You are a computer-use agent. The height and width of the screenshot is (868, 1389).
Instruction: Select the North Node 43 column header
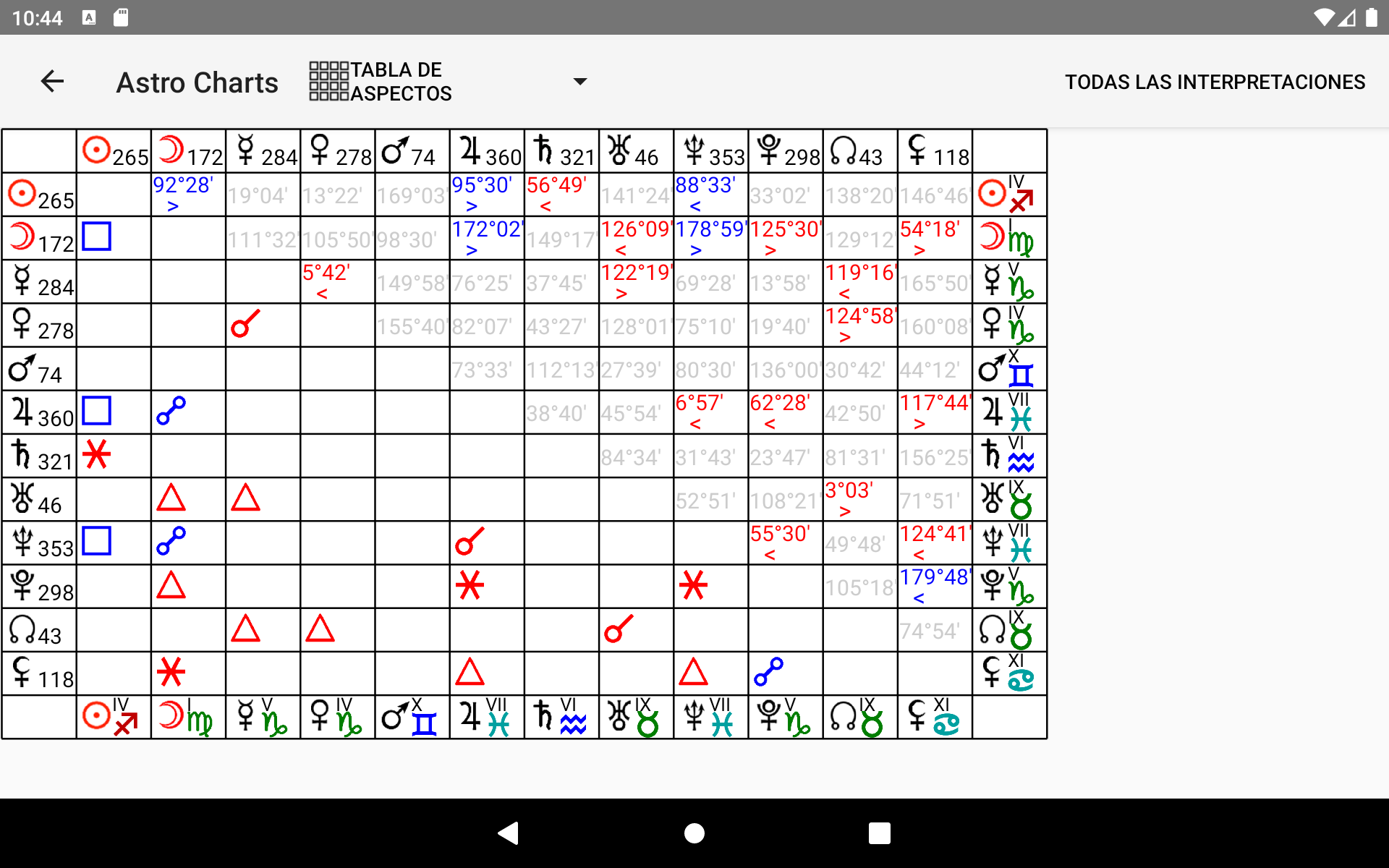pos(862,151)
